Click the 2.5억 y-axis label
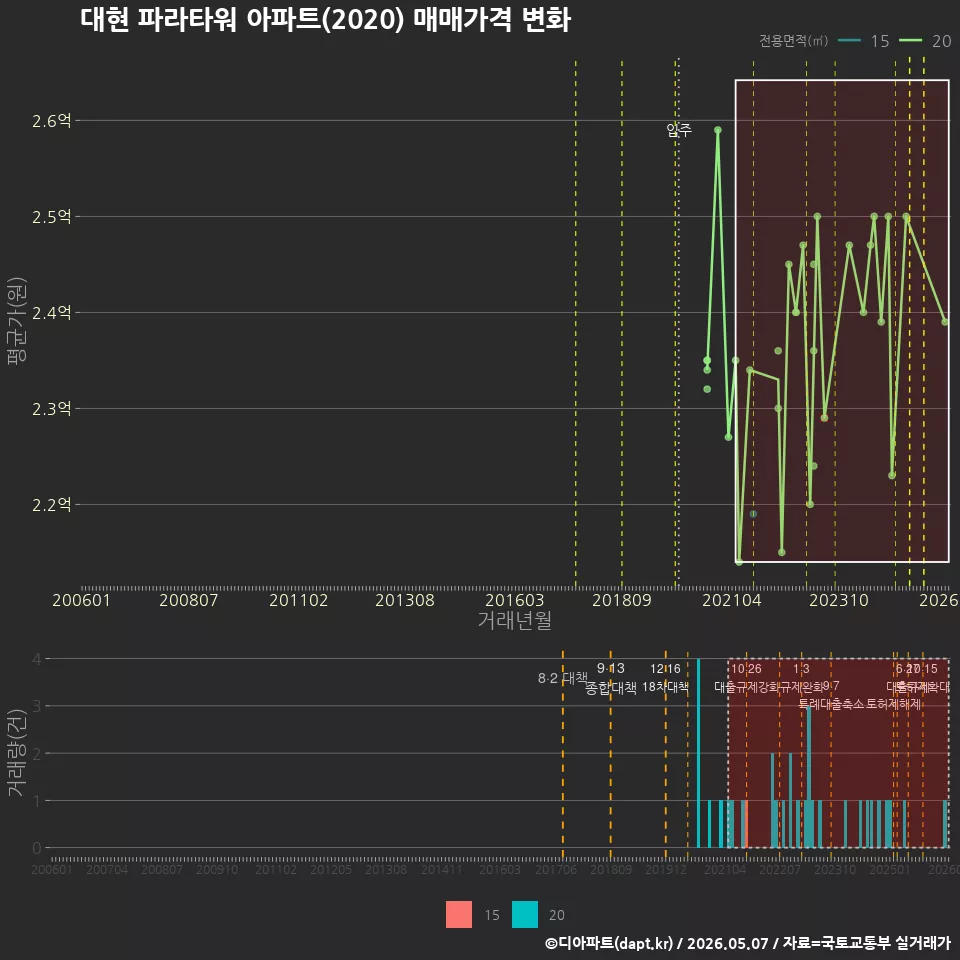Image resolution: width=960 pixels, height=960 pixels. [x=52, y=217]
